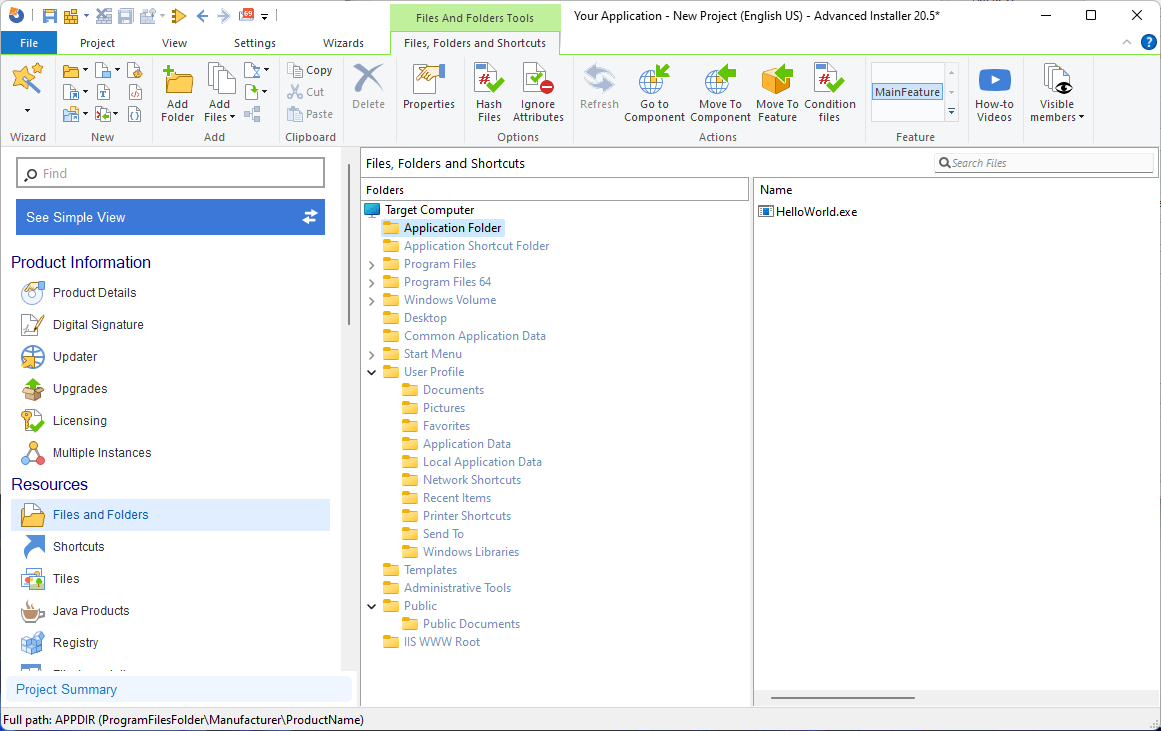Image resolution: width=1161 pixels, height=731 pixels.
Task: Click the Condition files action
Action: coord(829,93)
